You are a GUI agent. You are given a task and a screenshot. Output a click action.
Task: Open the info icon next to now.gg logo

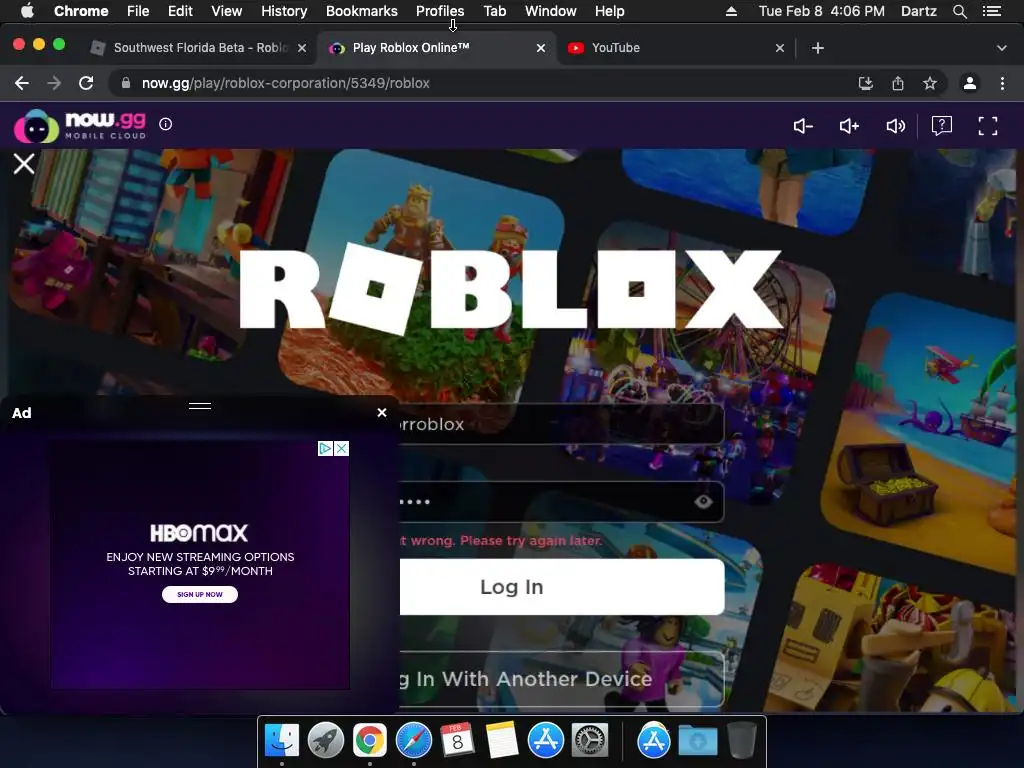(165, 124)
